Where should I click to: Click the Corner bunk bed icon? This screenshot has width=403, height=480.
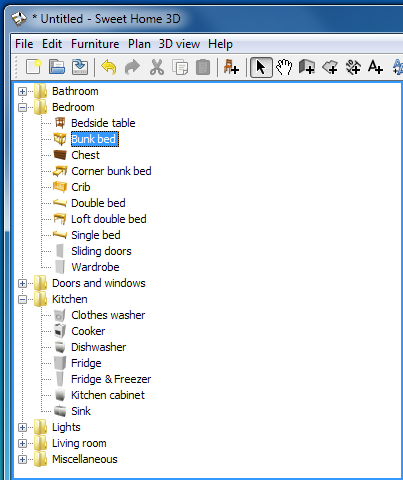tap(60, 171)
